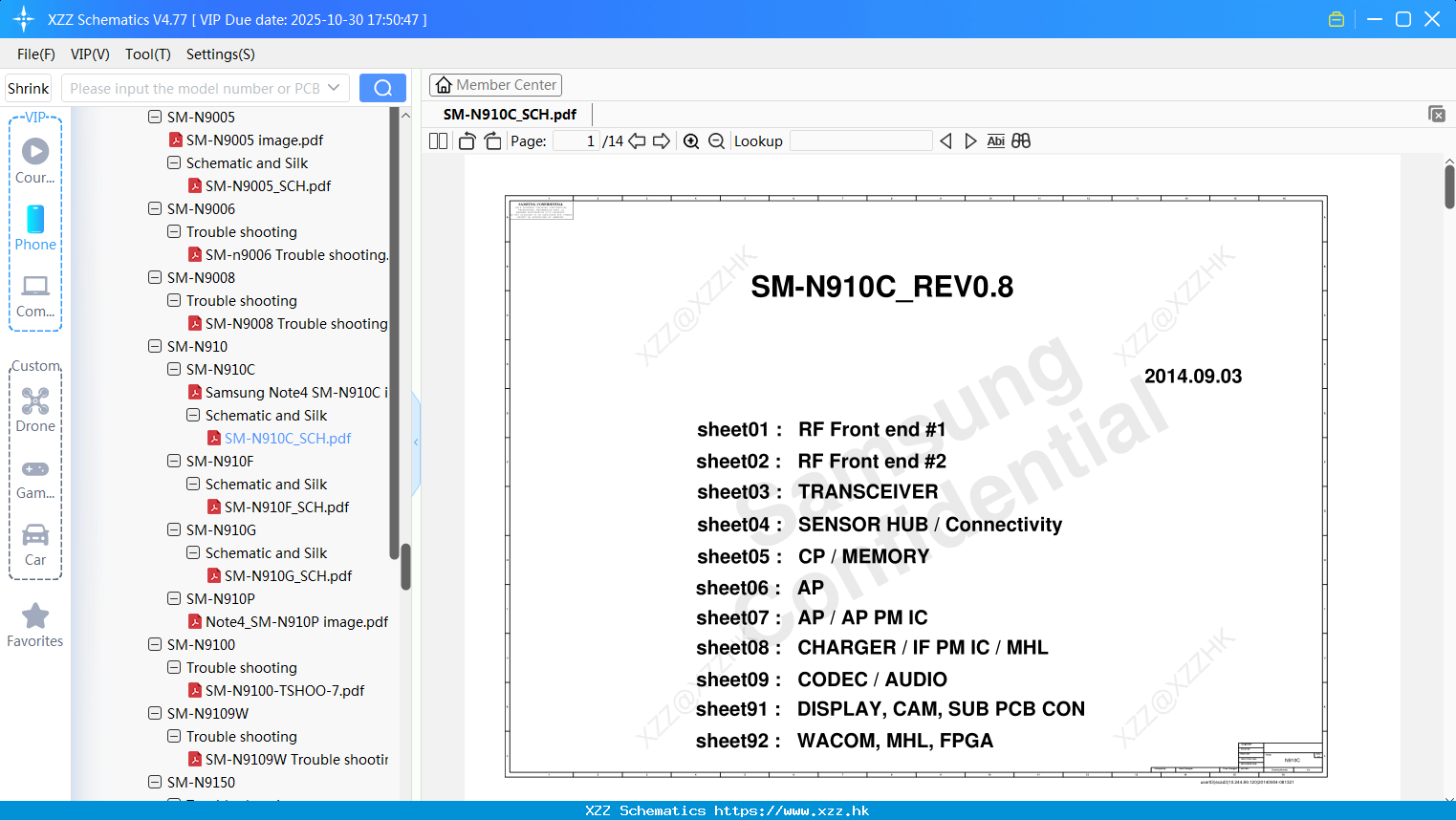1456x820 pixels.
Task: Collapse Schematic and Silk under SM-N910F
Action: click(x=192, y=484)
